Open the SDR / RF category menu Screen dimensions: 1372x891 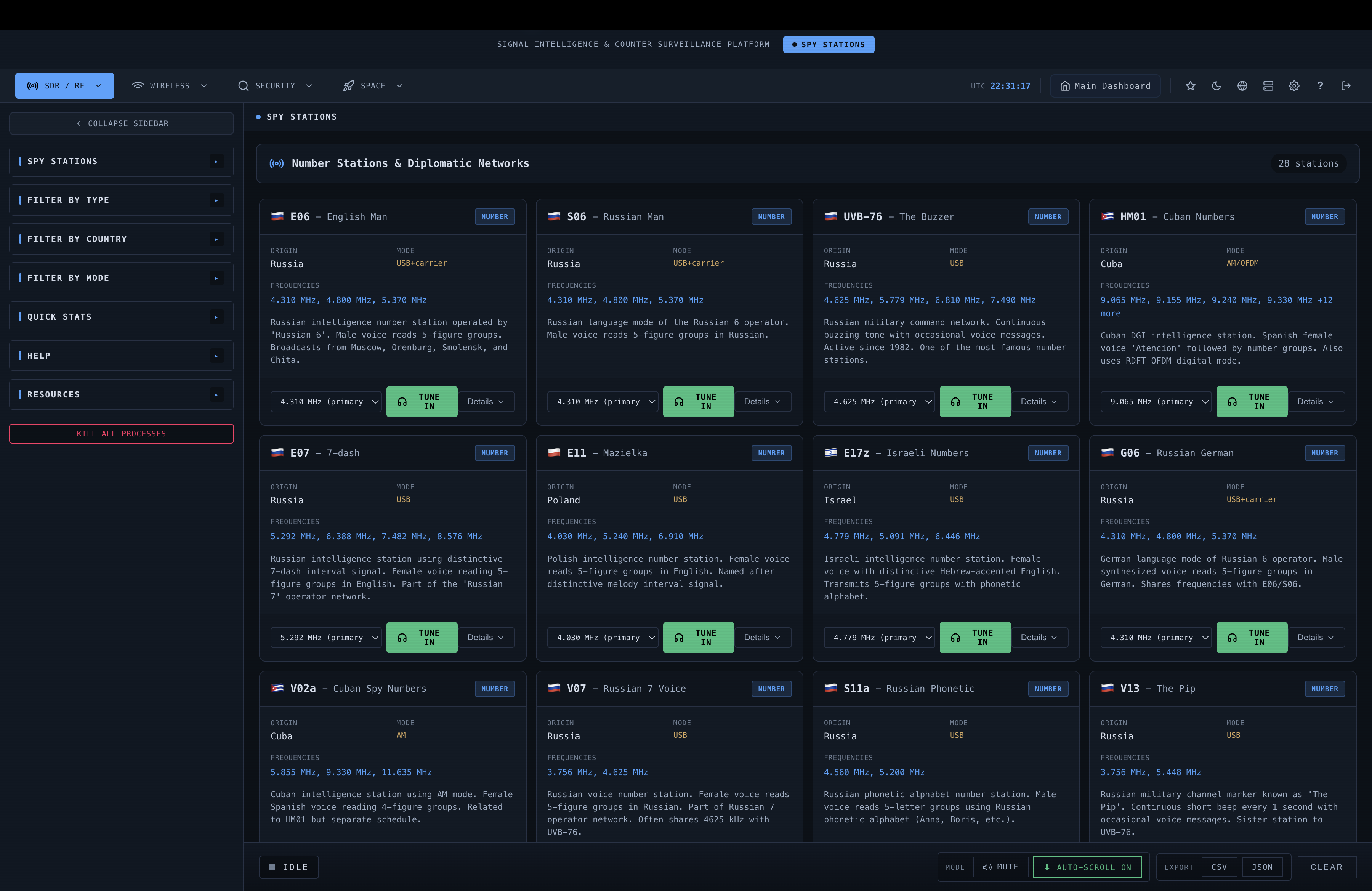64,85
